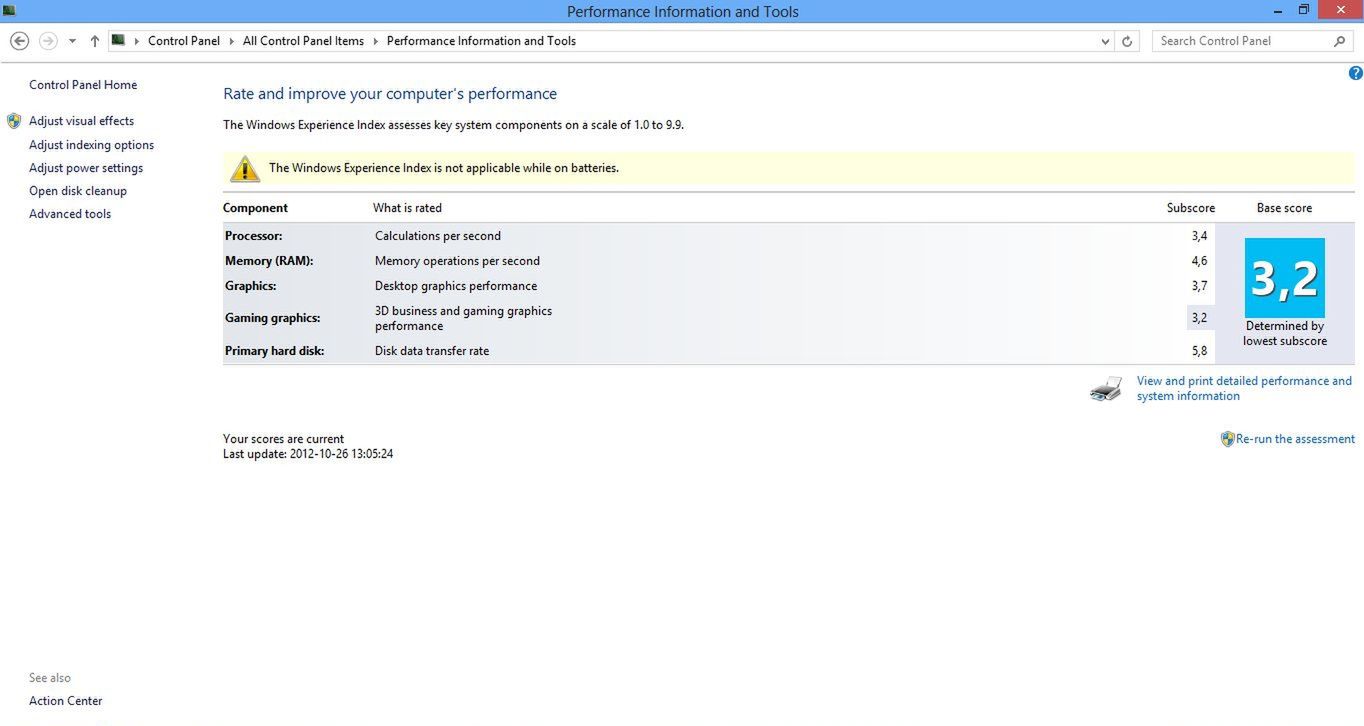Open Advanced tools
The image size is (1364, 726).
point(70,214)
